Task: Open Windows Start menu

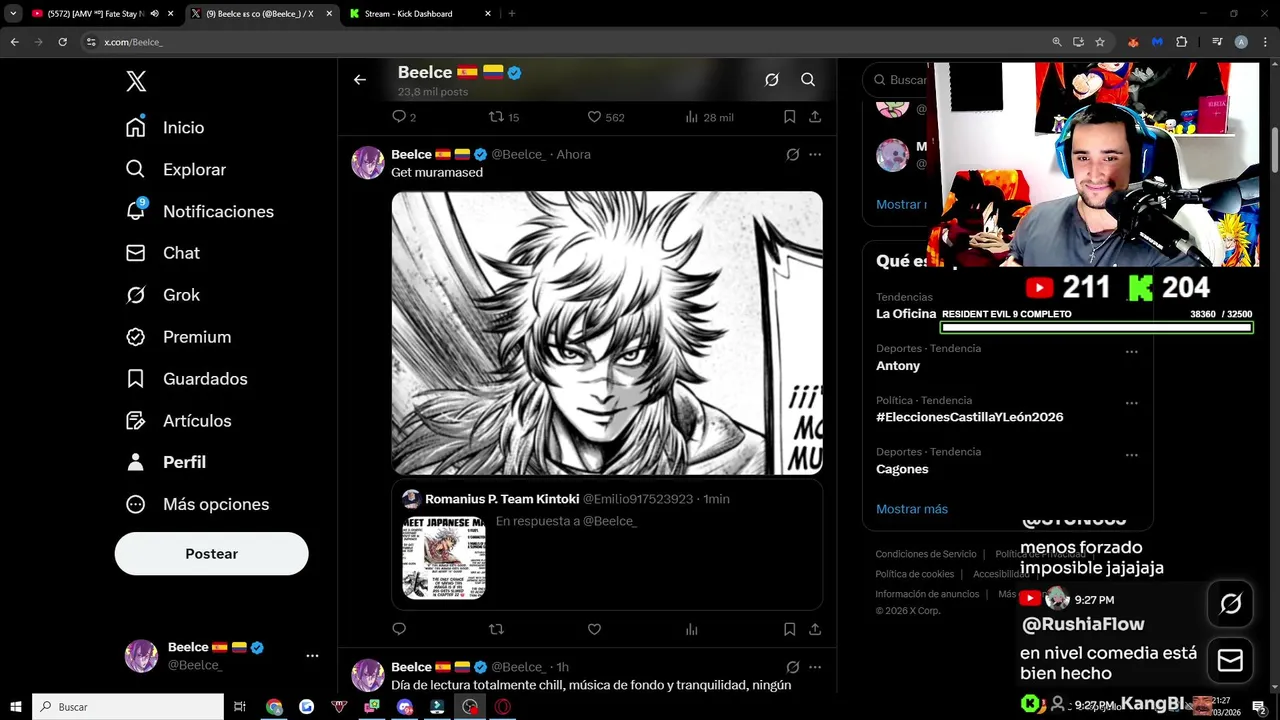Action: point(16,707)
